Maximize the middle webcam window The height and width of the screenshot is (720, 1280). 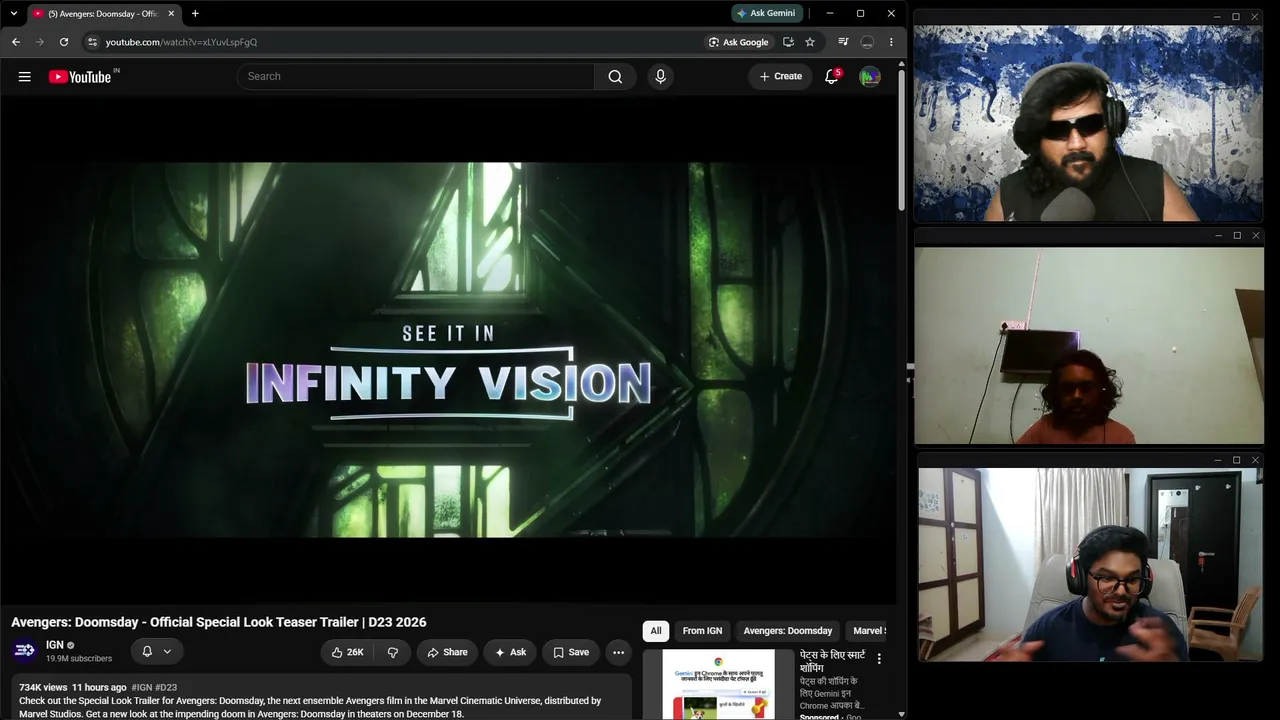[x=1237, y=236]
